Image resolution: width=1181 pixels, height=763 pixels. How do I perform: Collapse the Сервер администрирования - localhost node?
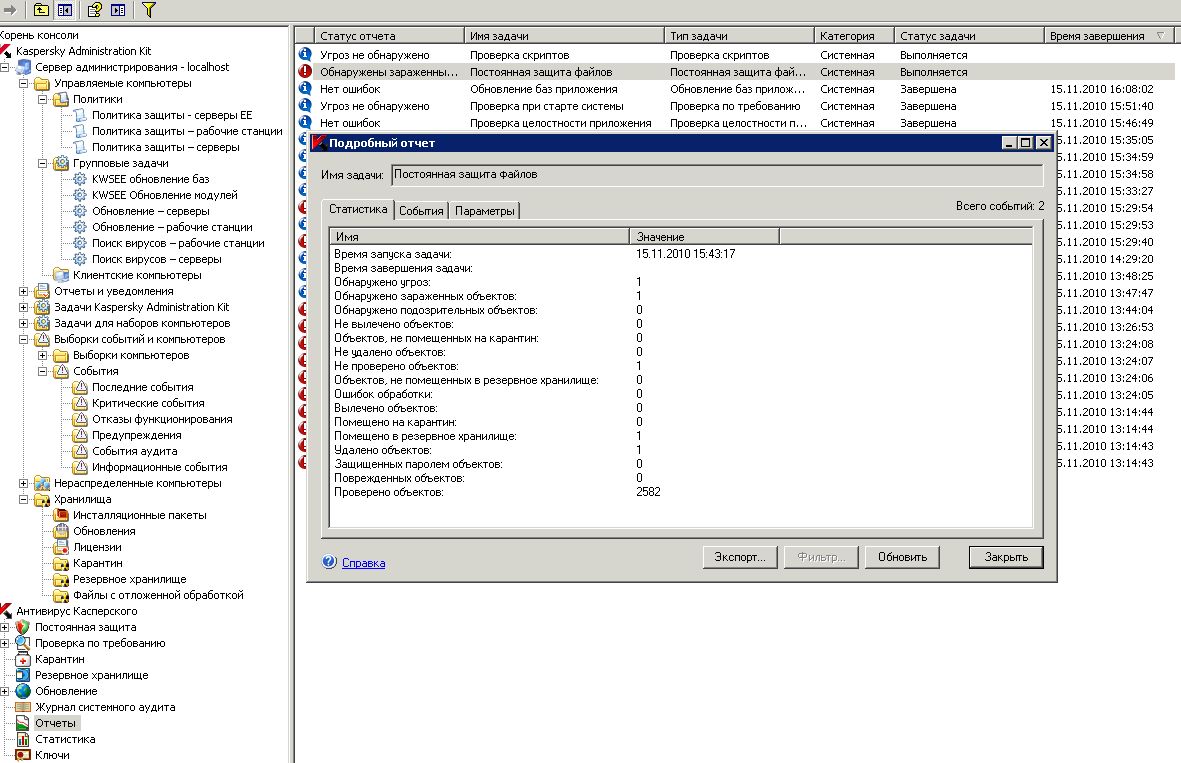pyautogui.click(x=5, y=67)
